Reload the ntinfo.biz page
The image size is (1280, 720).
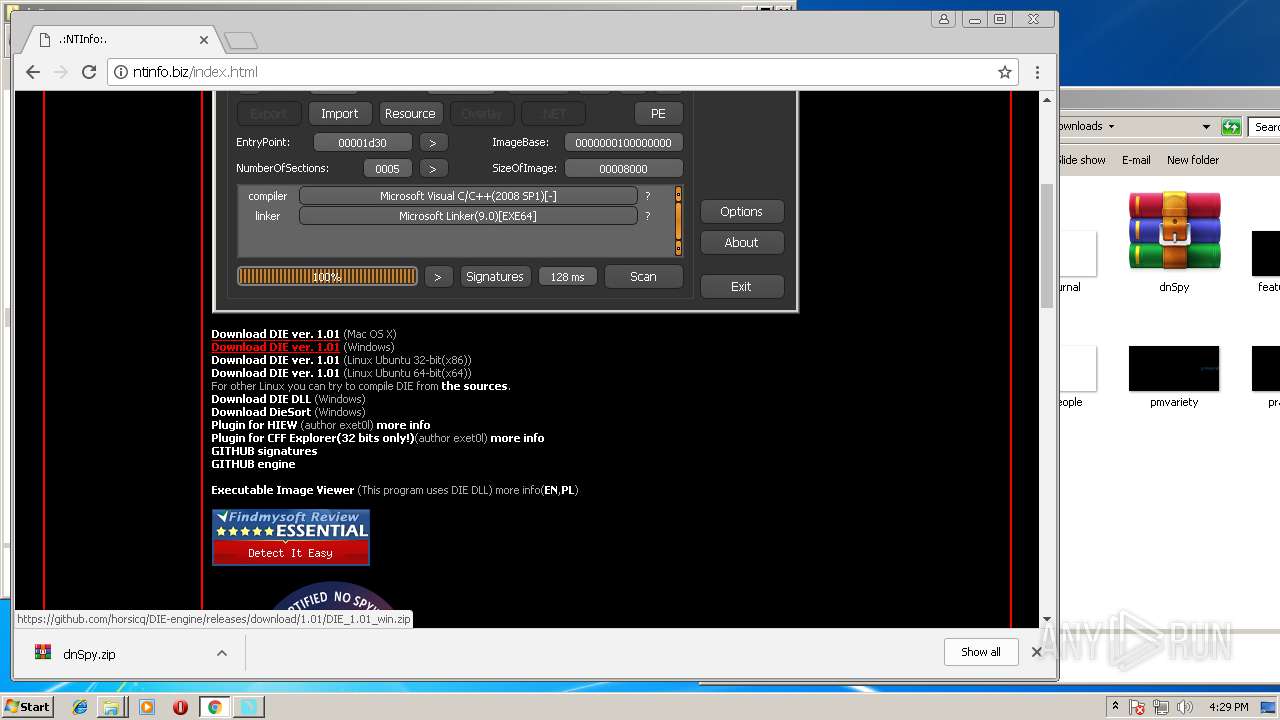(89, 72)
